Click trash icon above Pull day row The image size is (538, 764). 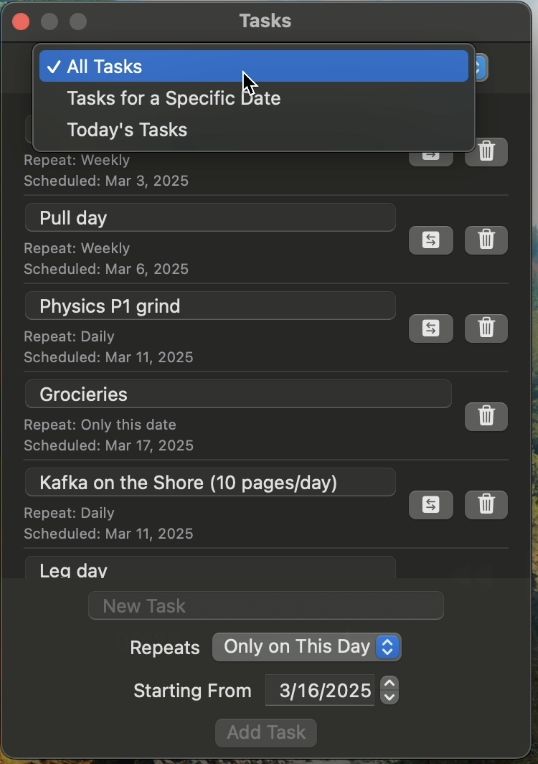pyautogui.click(x=486, y=152)
